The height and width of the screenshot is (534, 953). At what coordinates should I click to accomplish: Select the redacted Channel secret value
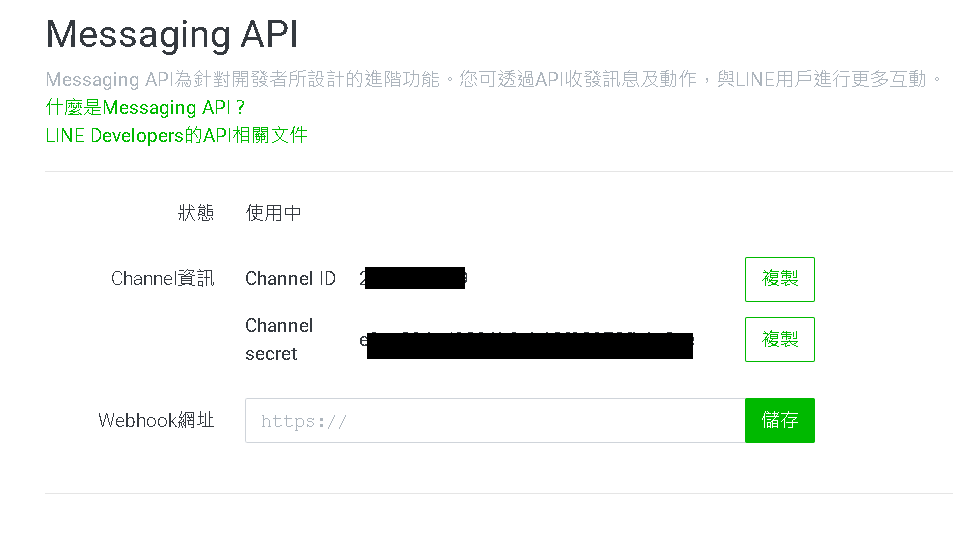[528, 343]
